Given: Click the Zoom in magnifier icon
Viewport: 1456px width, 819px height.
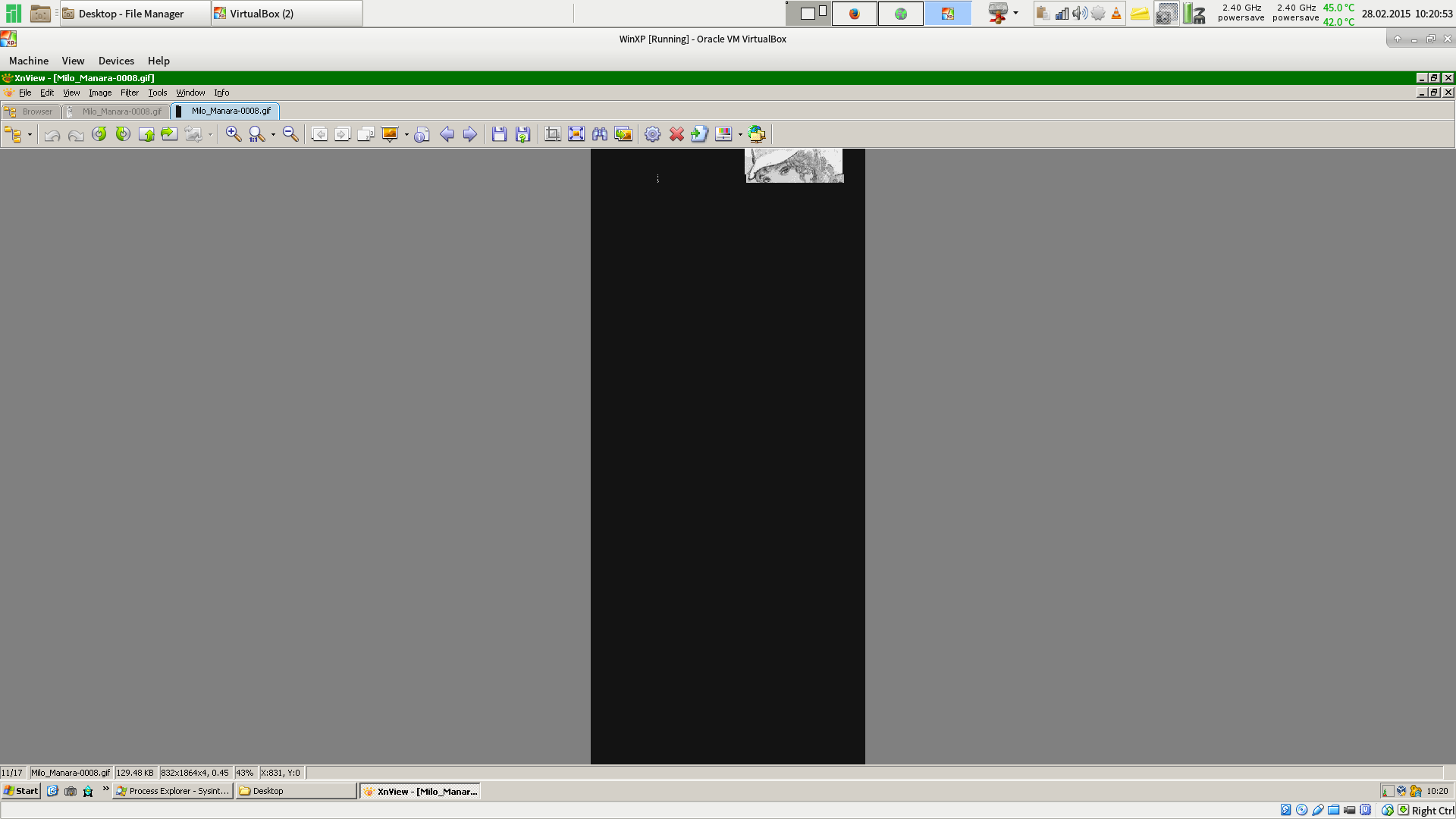Looking at the screenshot, I should [233, 134].
